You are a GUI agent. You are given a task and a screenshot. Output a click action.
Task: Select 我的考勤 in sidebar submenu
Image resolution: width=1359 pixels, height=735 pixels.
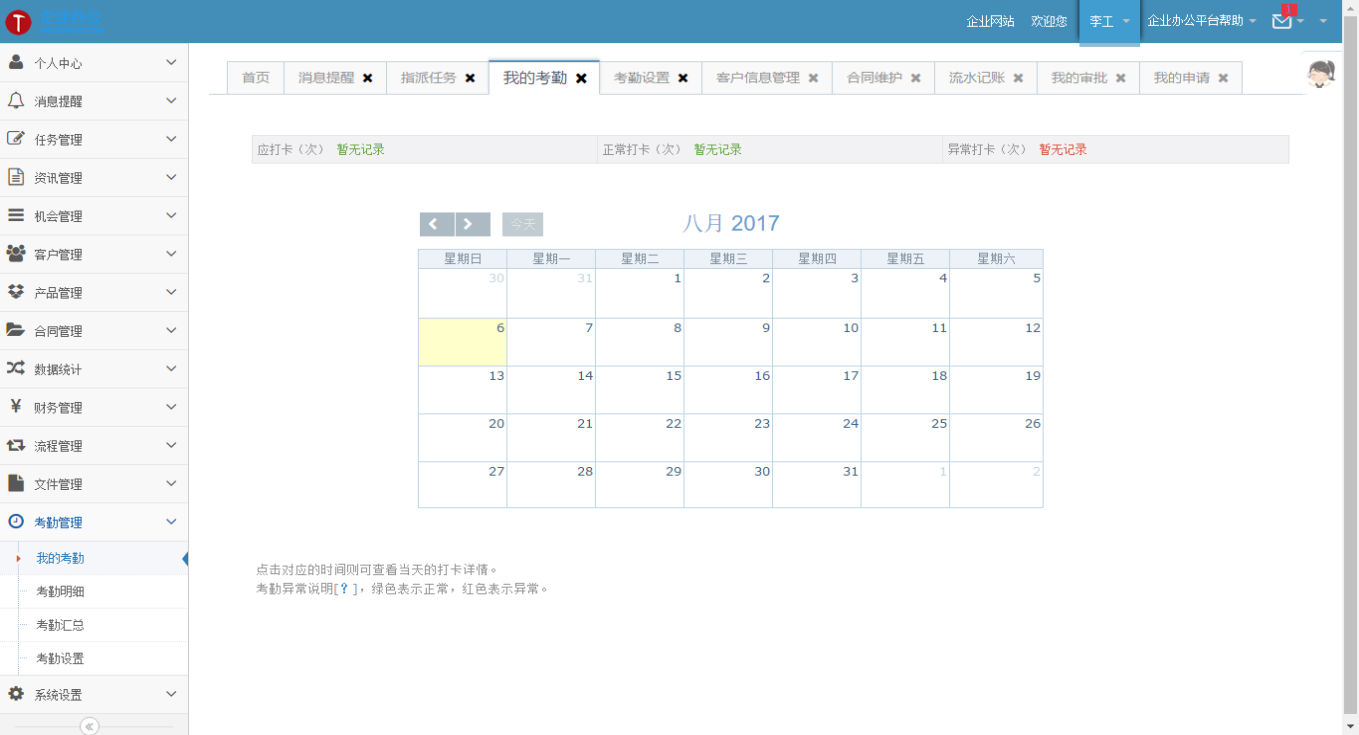pos(60,558)
